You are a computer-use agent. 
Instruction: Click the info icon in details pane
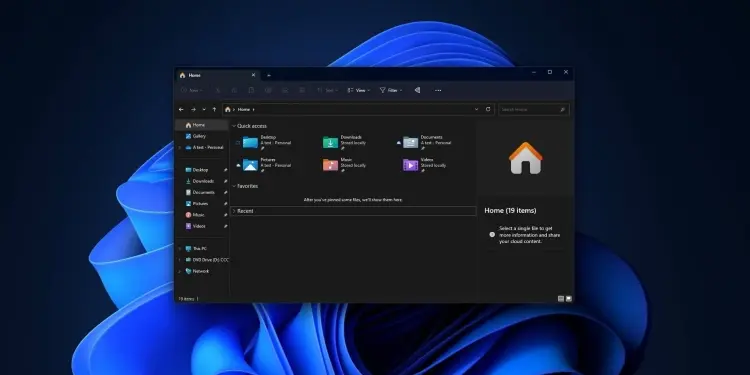[x=492, y=234]
